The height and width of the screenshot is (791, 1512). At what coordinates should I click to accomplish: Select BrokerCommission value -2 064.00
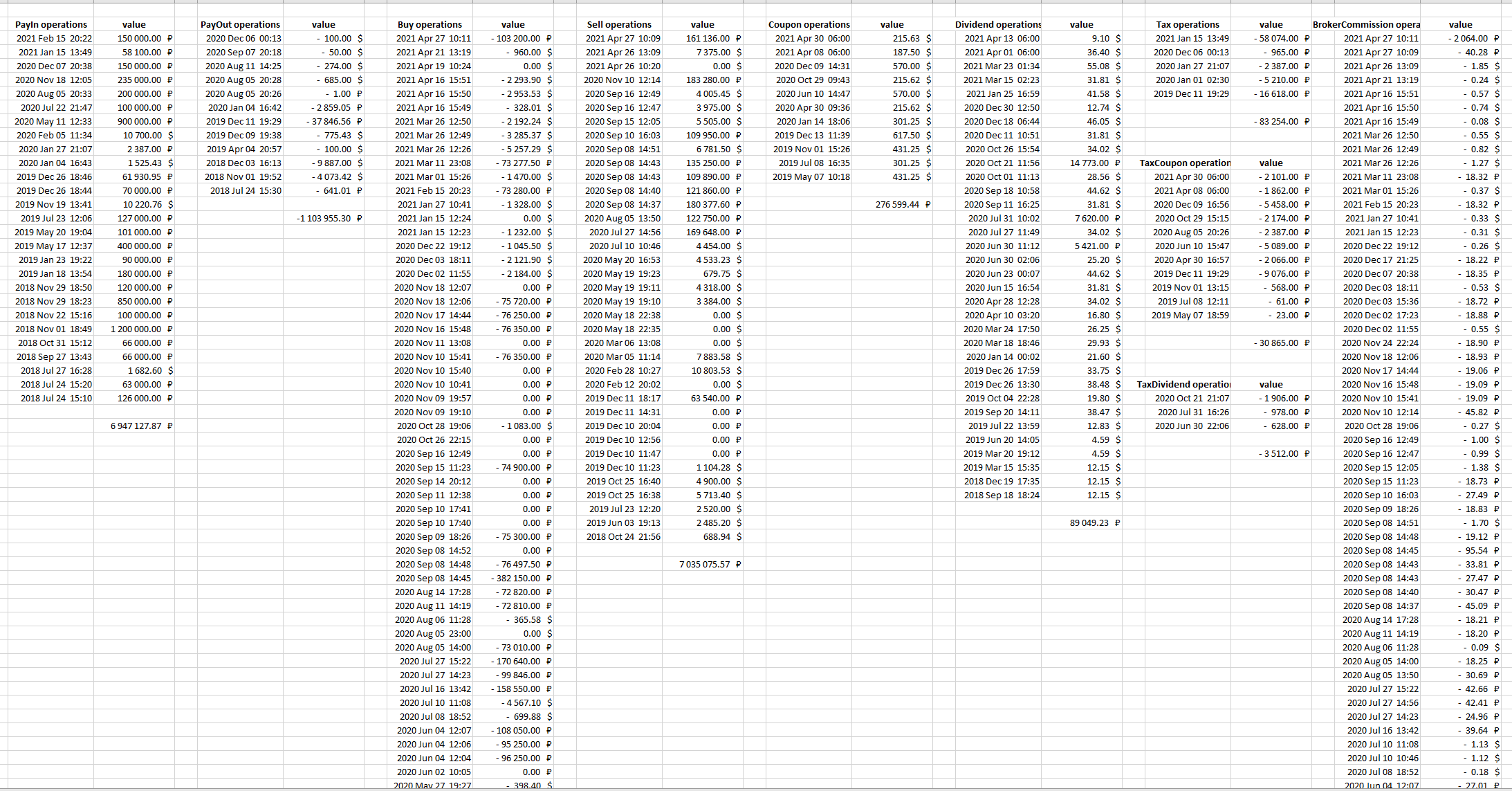click(x=1461, y=38)
